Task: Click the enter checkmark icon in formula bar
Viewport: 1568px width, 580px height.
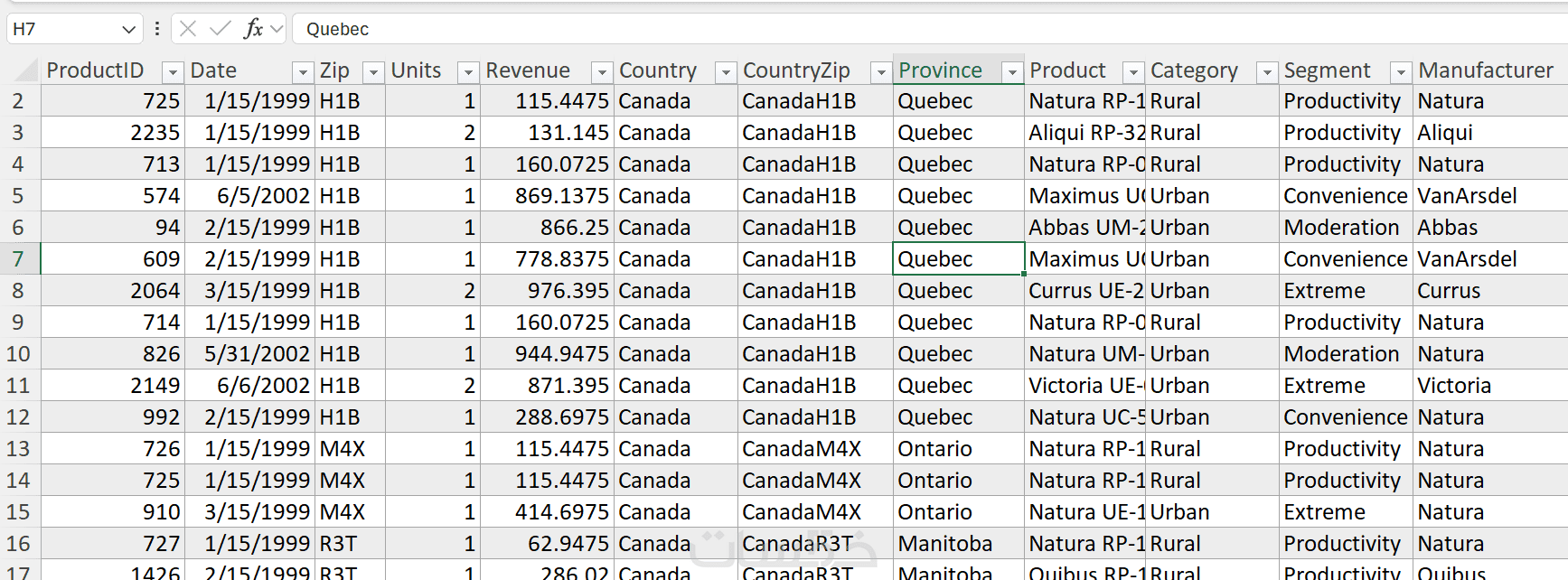Action: (x=220, y=29)
